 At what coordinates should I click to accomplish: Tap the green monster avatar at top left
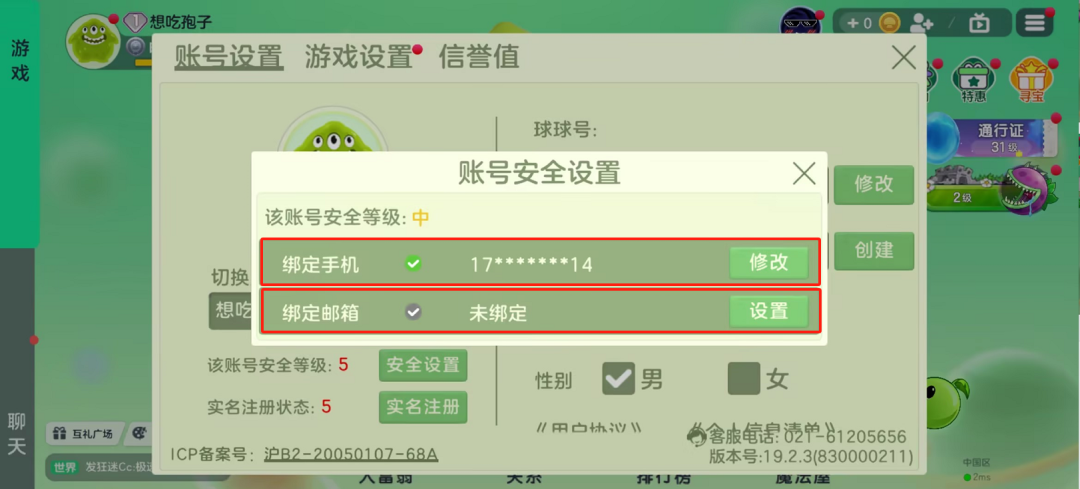click(93, 41)
